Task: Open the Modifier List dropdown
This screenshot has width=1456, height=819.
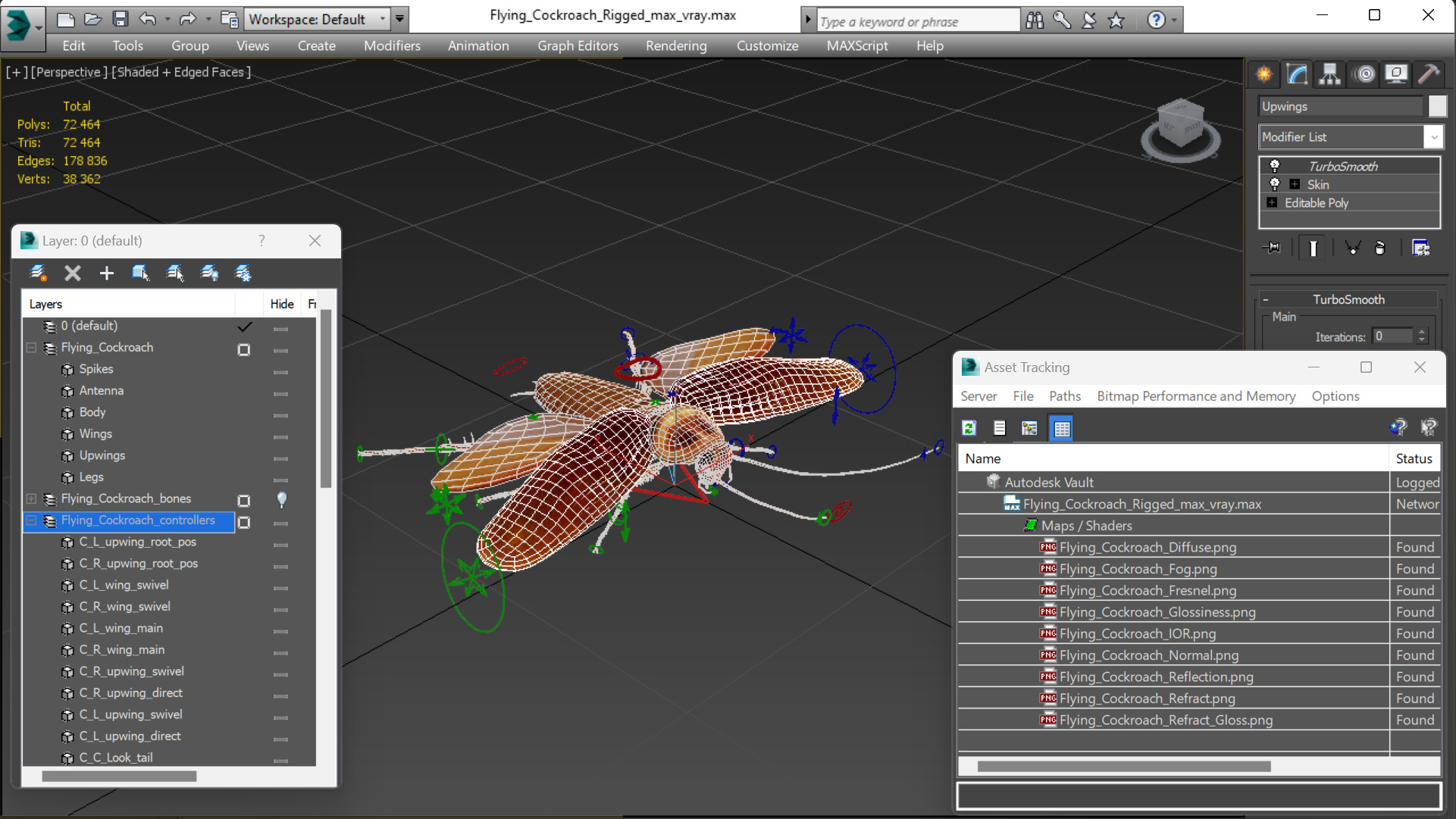Action: click(1433, 137)
